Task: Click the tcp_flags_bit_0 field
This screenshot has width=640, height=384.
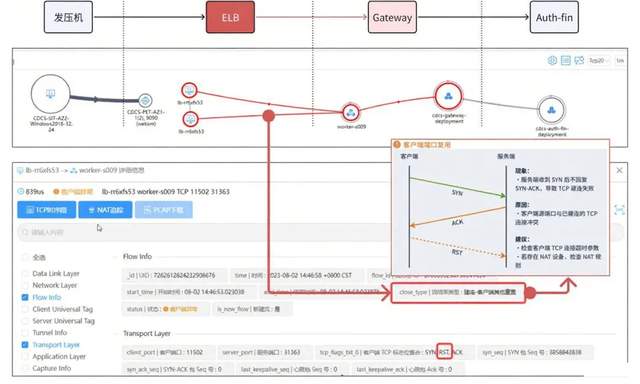Action: (x=395, y=352)
